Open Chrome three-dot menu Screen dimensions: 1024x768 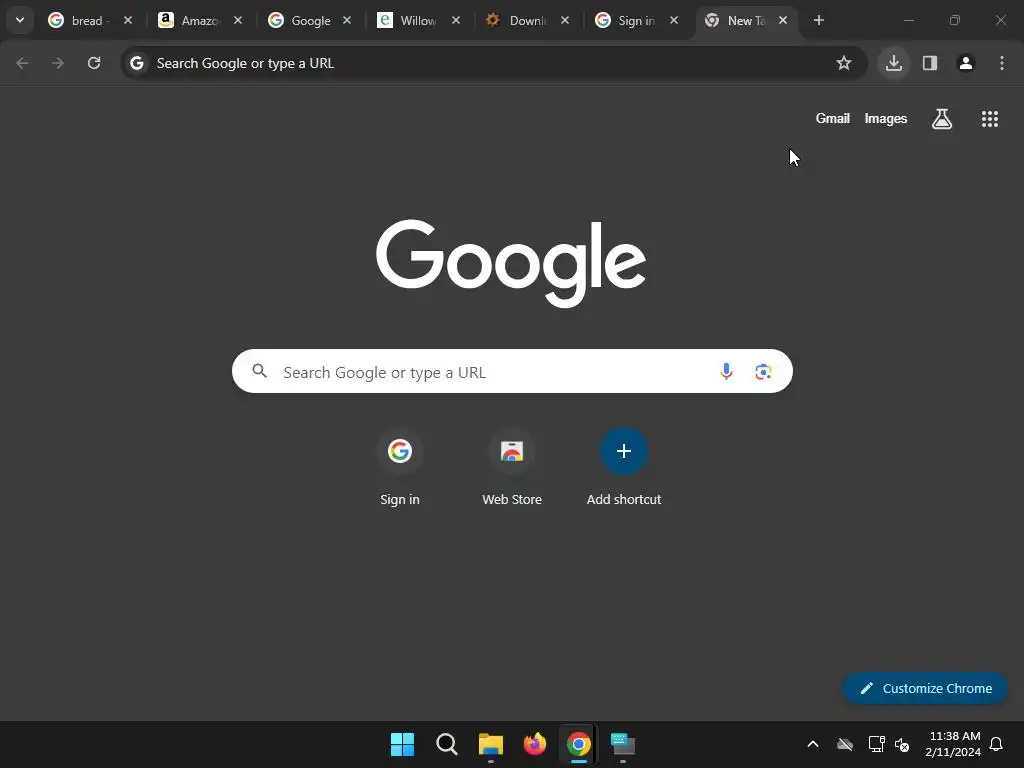[x=1002, y=63]
